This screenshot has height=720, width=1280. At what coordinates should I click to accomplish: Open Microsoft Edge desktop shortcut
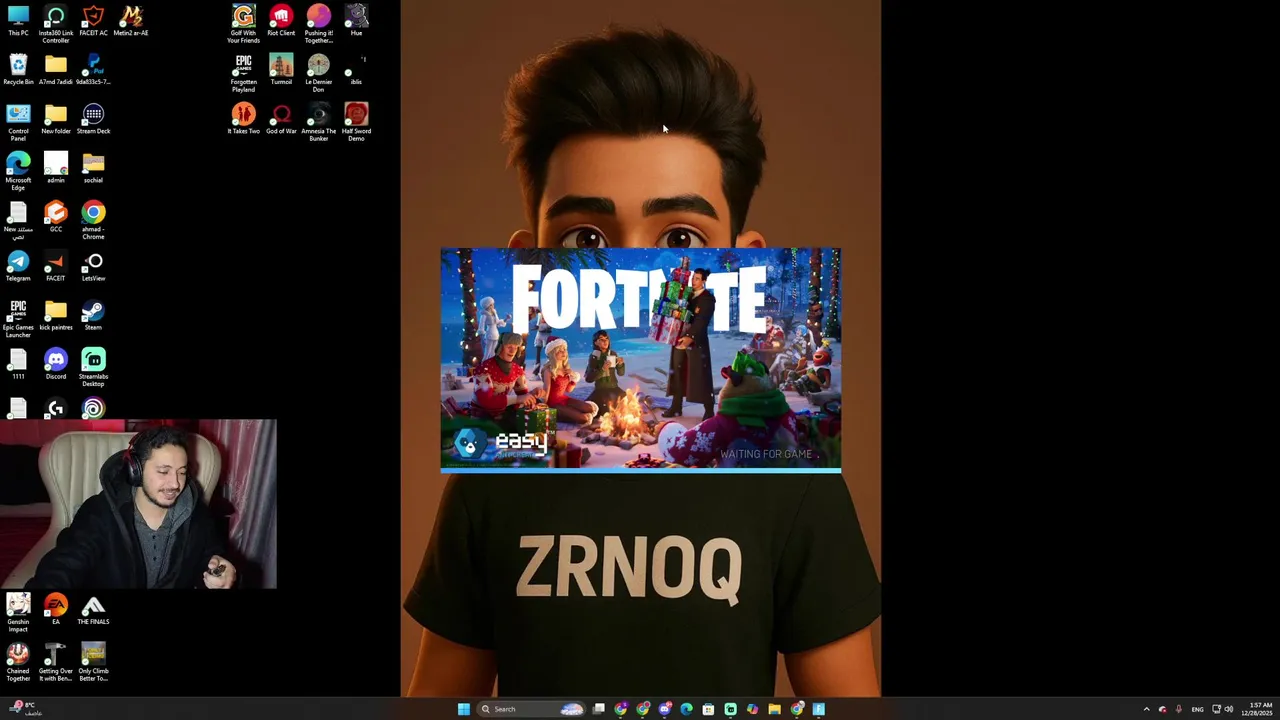pyautogui.click(x=18, y=172)
